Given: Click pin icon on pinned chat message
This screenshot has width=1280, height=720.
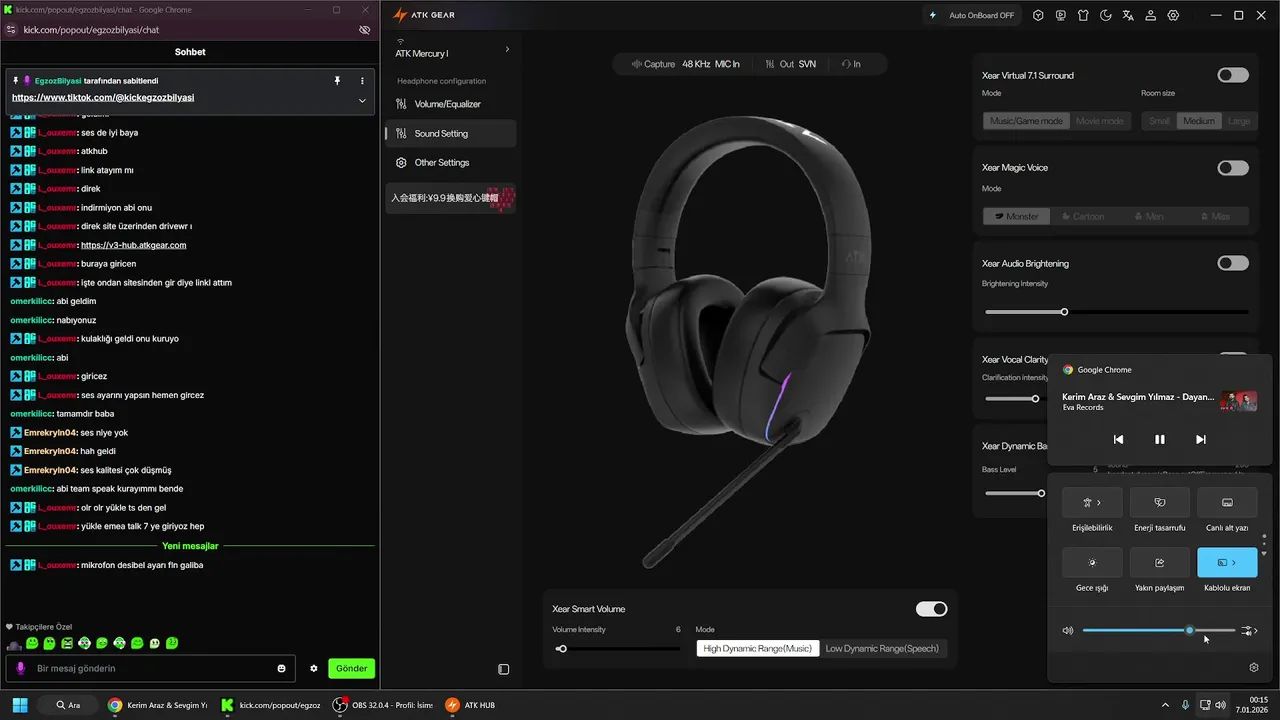Looking at the screenshot, I should [338, 80].
